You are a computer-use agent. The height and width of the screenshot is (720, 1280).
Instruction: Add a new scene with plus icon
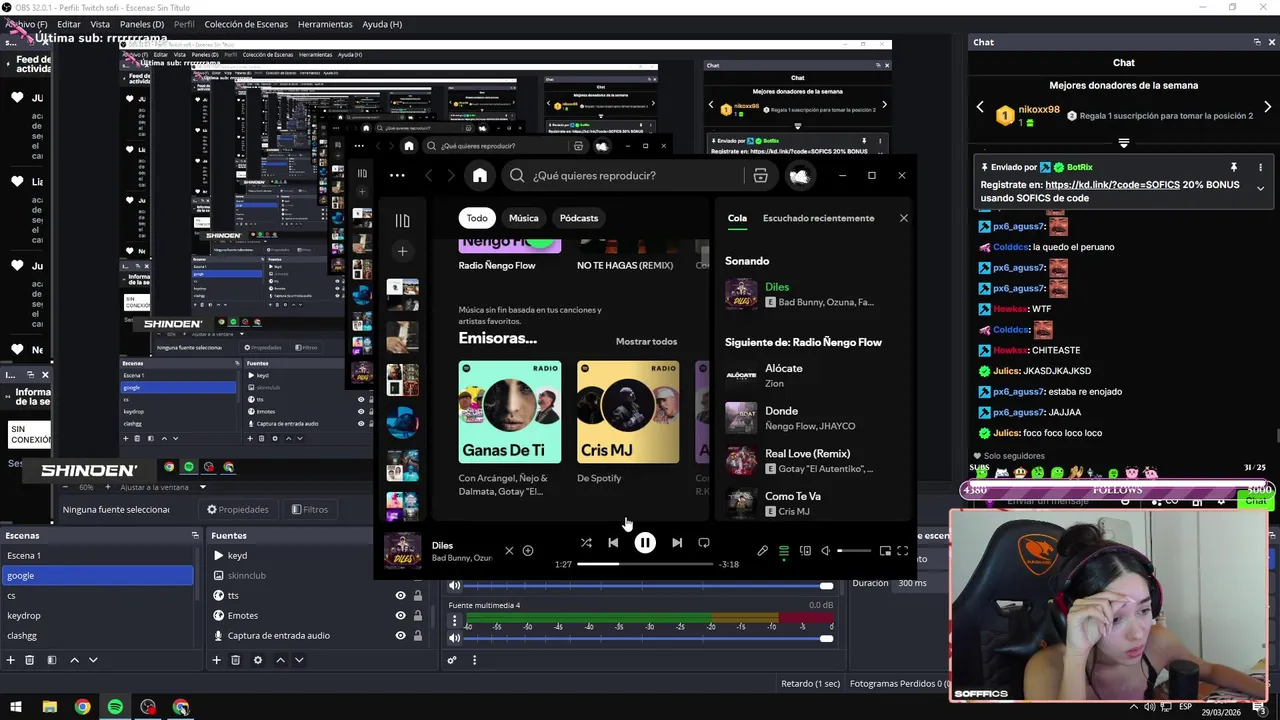[x=11, y=660]
